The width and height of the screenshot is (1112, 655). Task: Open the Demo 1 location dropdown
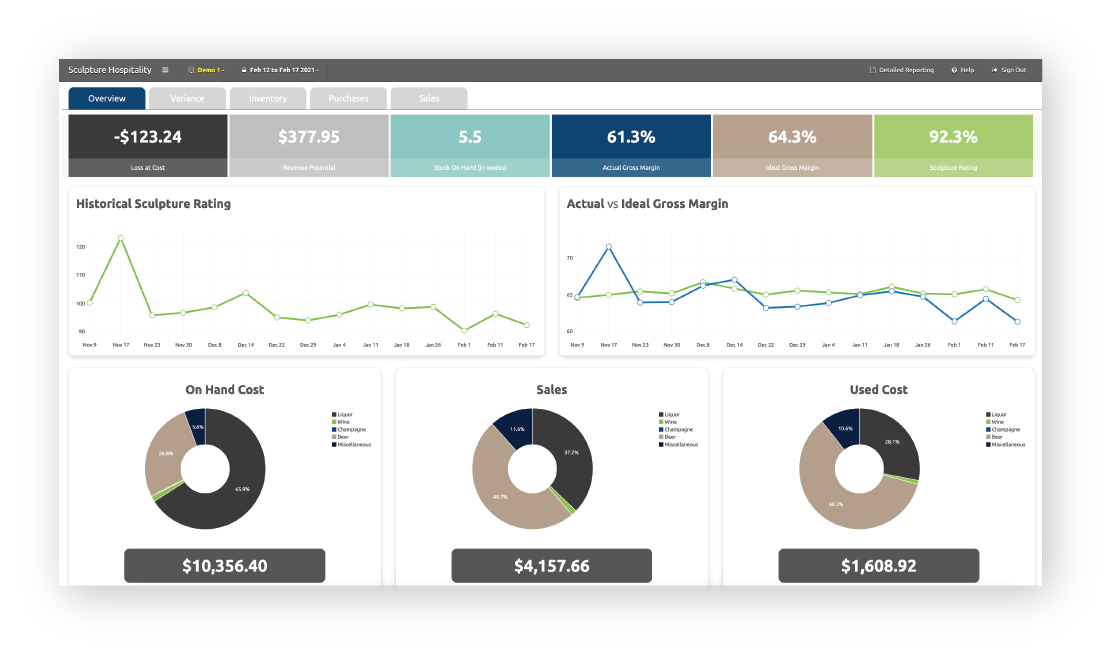210,70
